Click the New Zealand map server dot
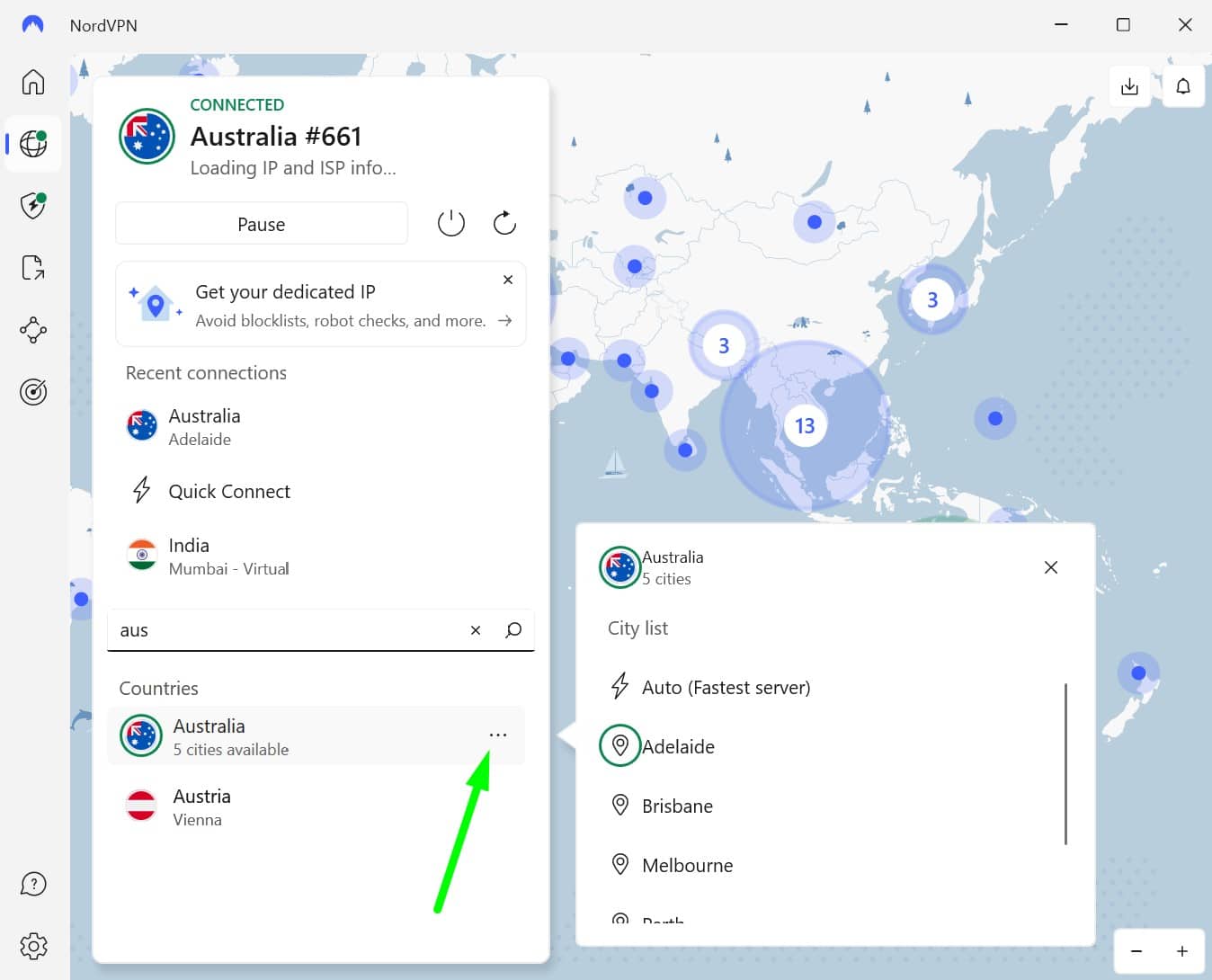This screenshot has width=1212, height=980. (1138, 673)
